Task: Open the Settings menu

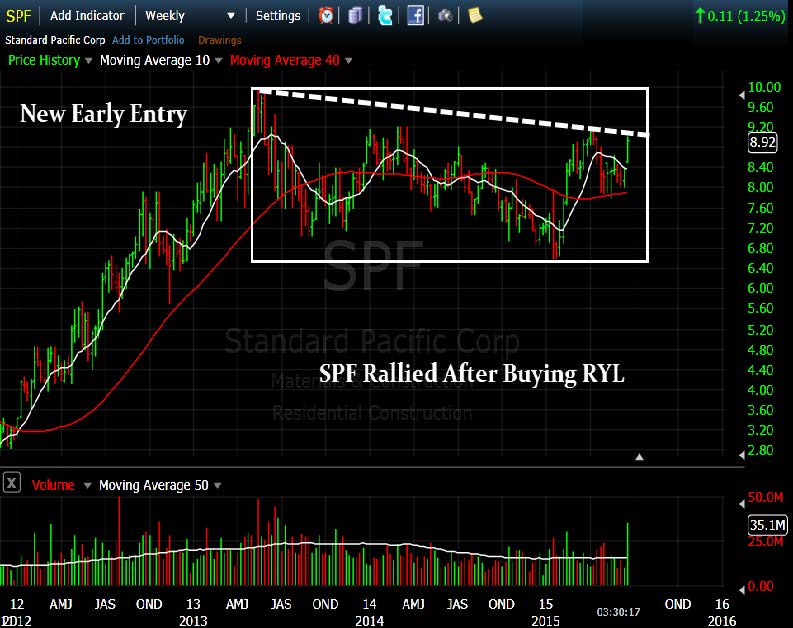Action: pos(278,16)
